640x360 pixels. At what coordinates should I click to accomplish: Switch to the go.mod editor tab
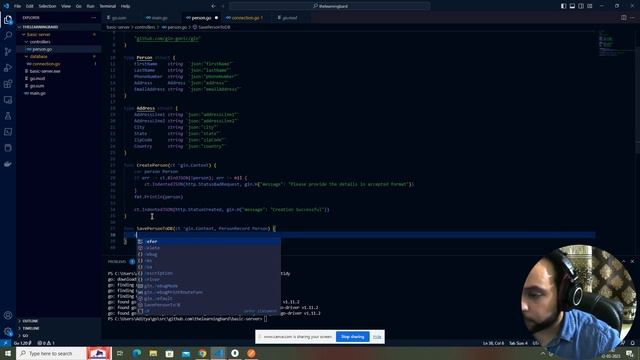[290, 18]
